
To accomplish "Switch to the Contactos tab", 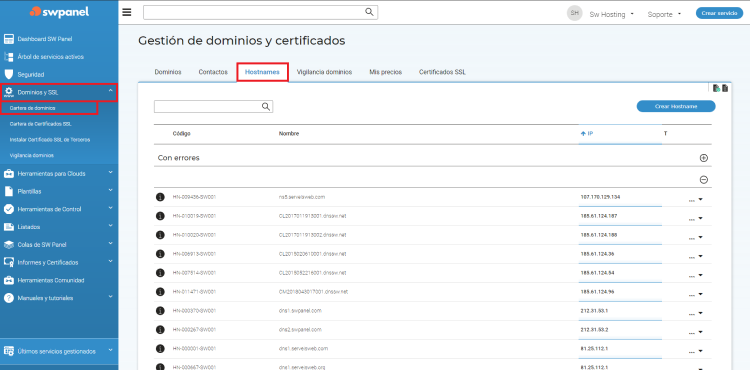I will point(213,72).
